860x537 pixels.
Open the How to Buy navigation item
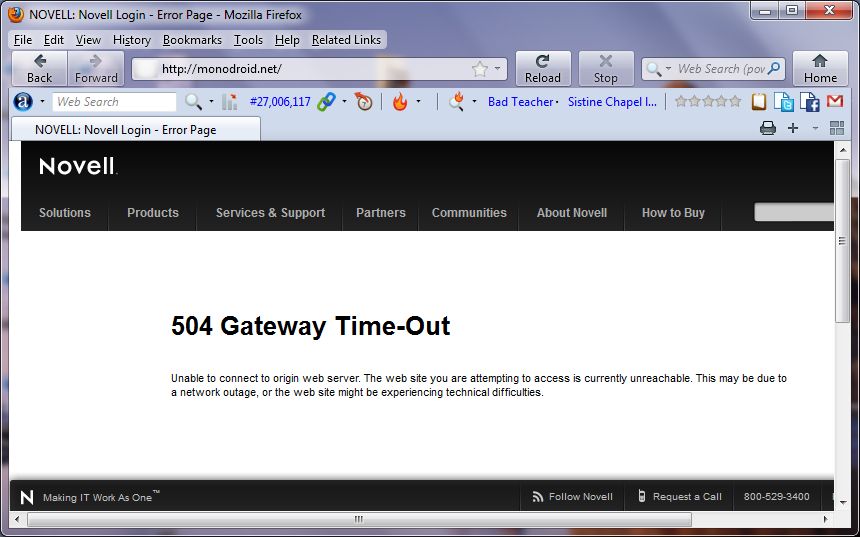[x=673, y=213]
